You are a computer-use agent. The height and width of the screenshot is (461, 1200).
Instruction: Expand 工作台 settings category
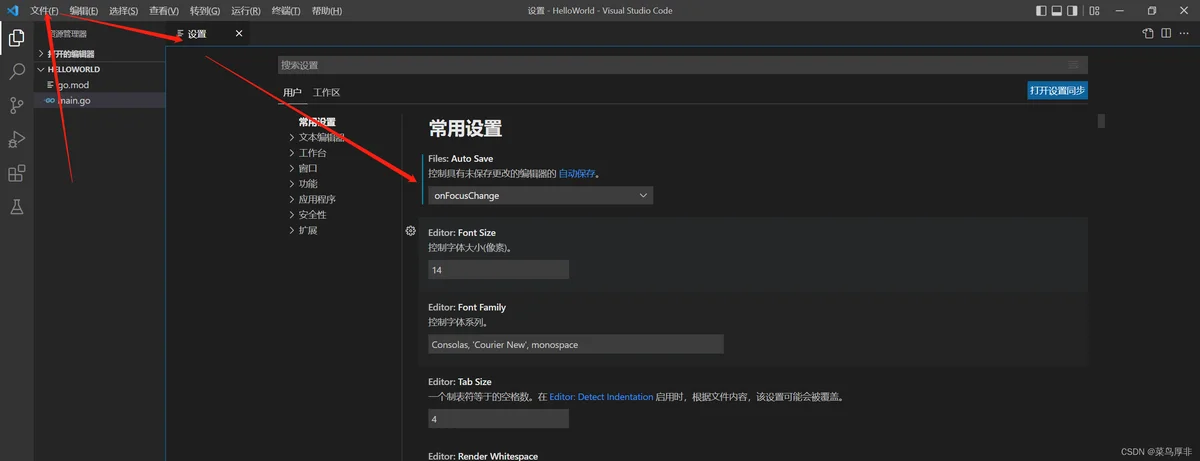pyautogui.click(x=307, y=153)
